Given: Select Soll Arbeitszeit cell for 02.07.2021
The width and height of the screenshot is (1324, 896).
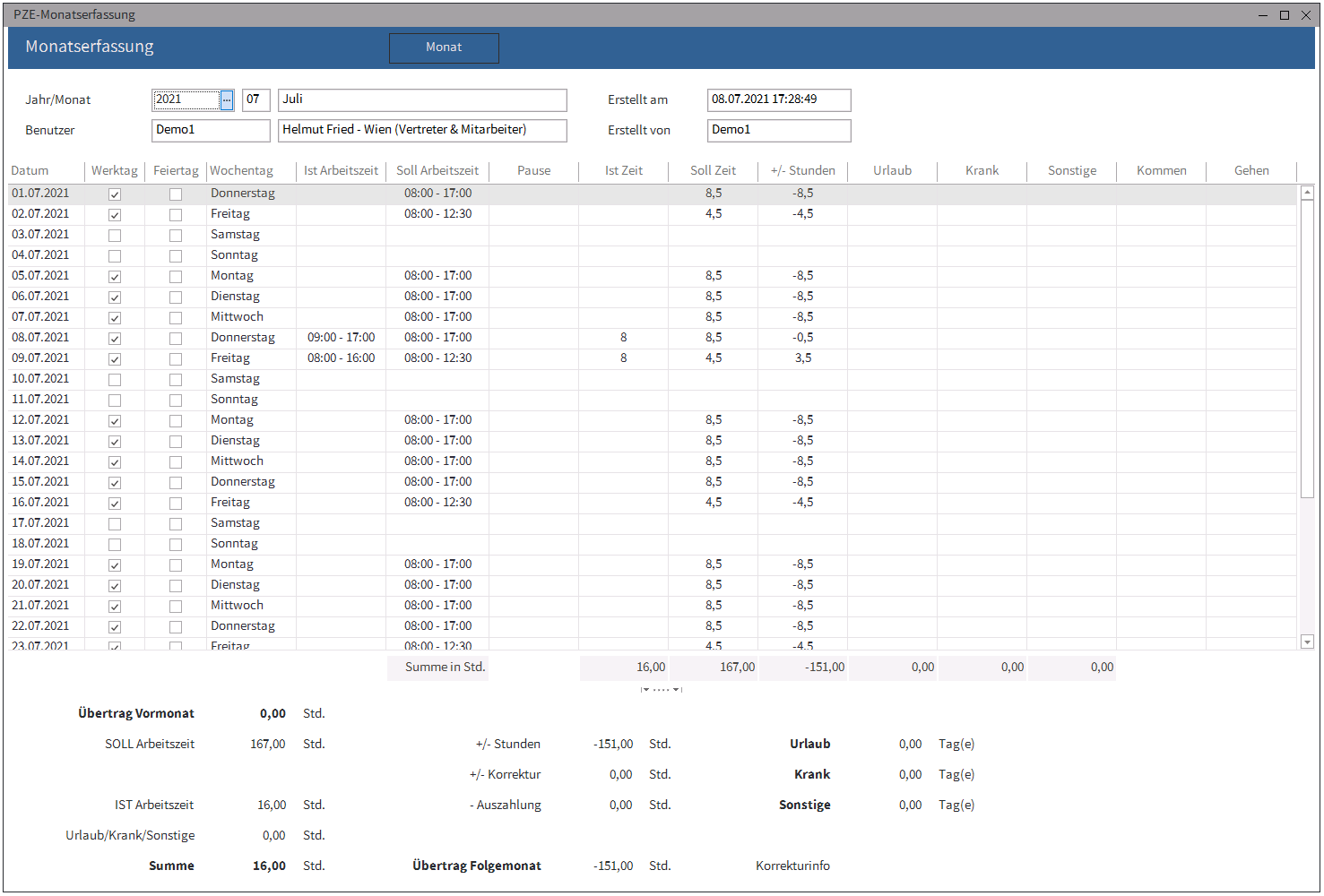Looking at the screenshot, I should [437, 214].
